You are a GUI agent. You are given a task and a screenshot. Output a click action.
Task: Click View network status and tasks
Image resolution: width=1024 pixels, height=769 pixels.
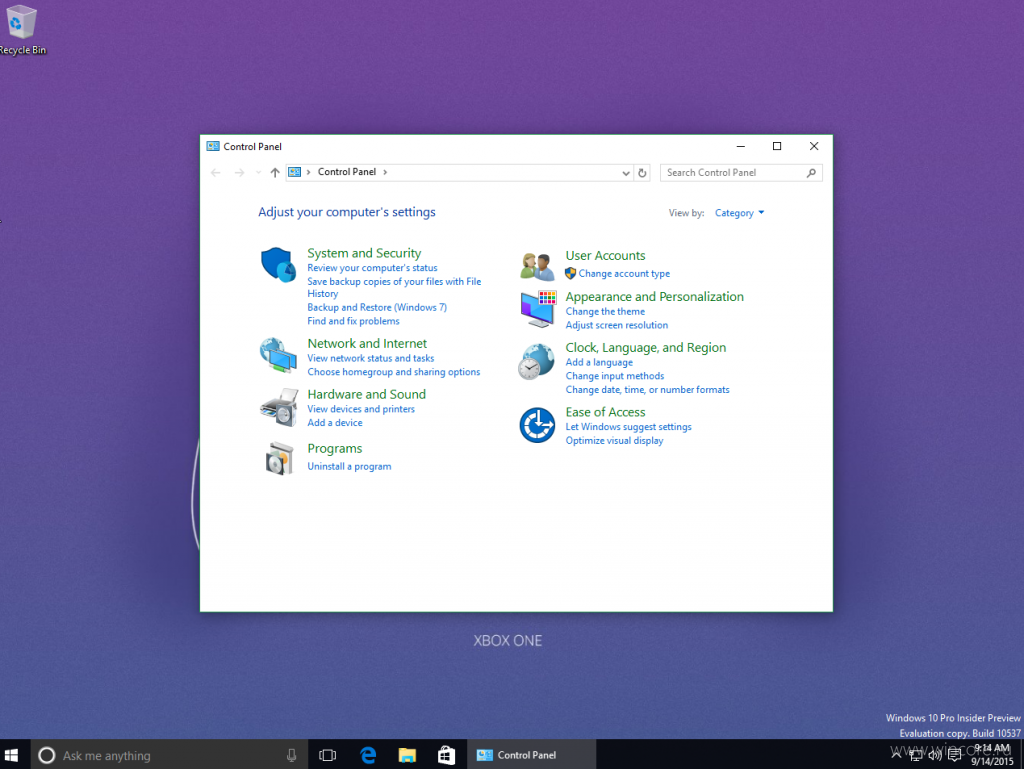coord(371,358)
